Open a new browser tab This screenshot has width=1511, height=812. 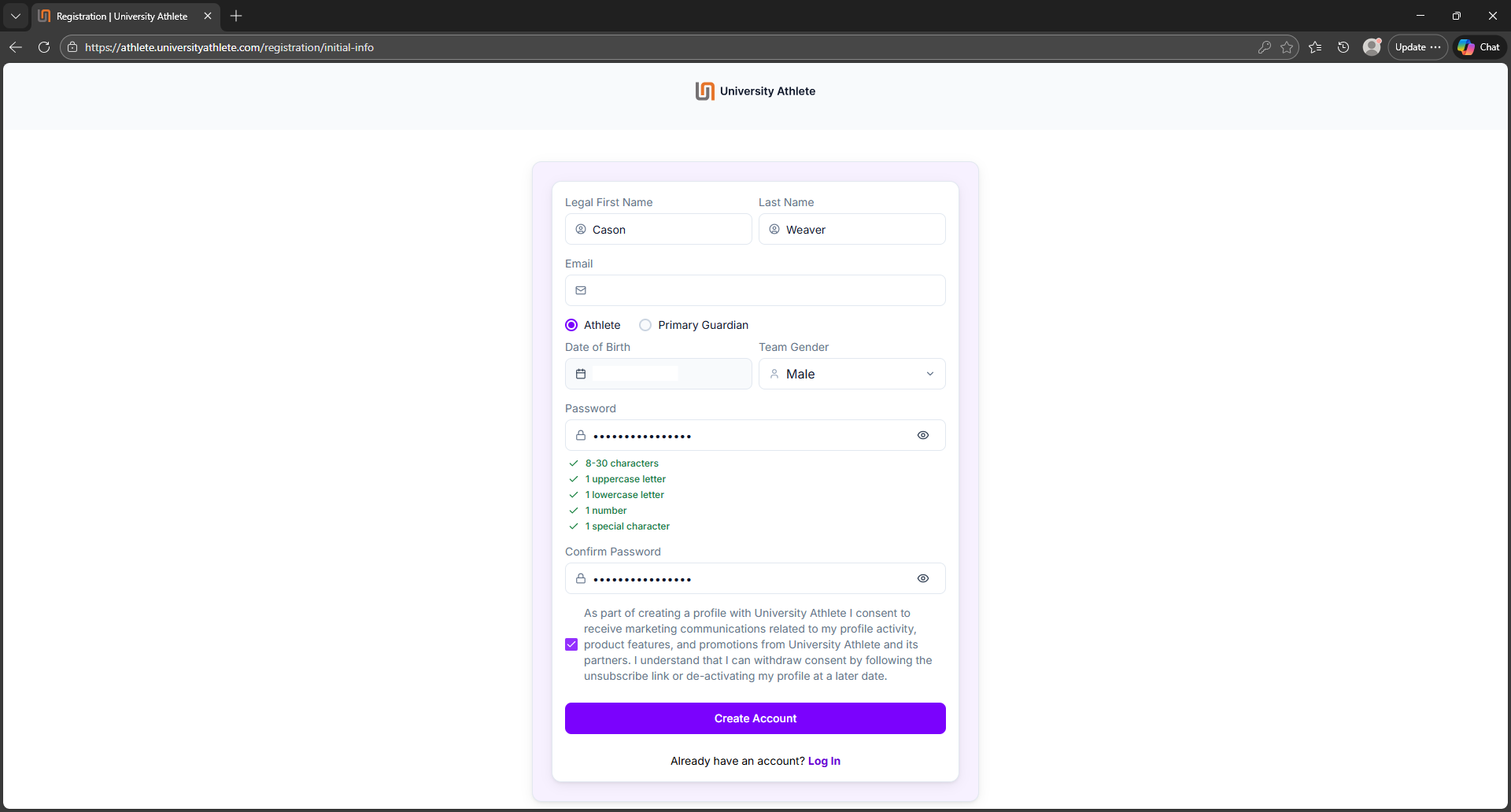[x=236, y=16]
